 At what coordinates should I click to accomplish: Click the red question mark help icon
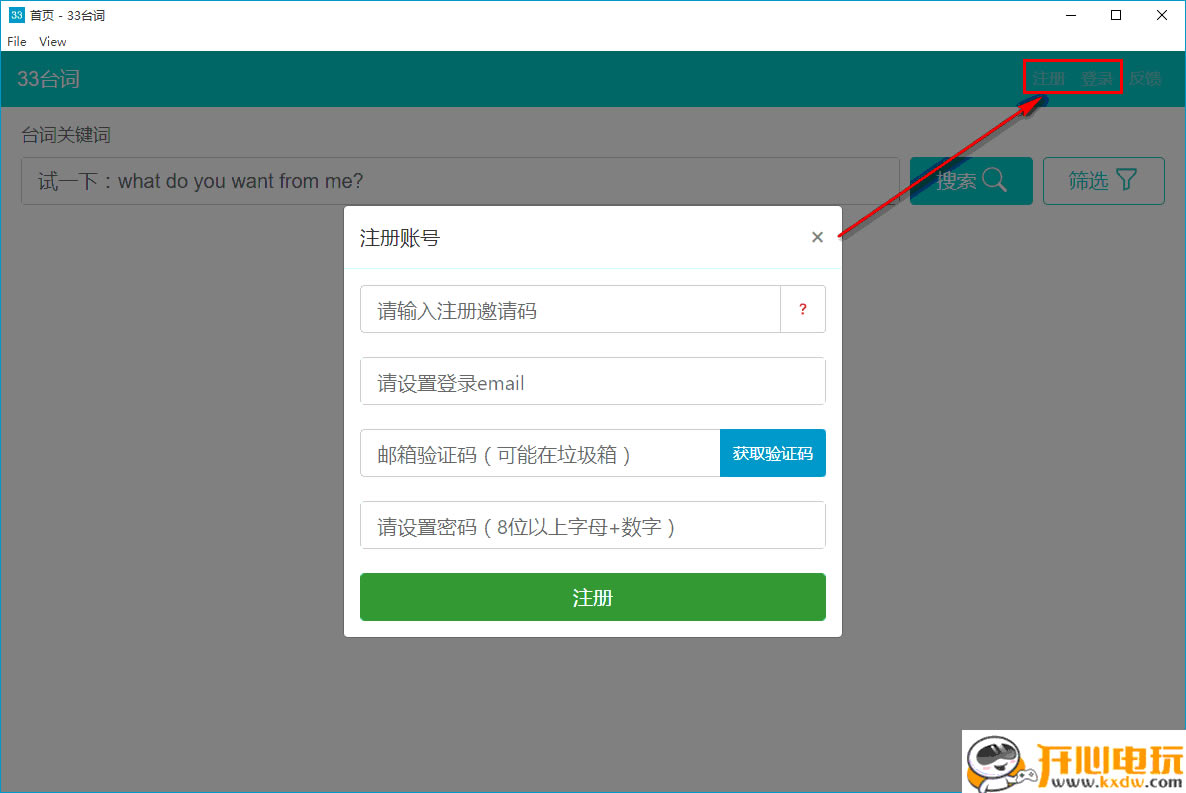[802, 309]
